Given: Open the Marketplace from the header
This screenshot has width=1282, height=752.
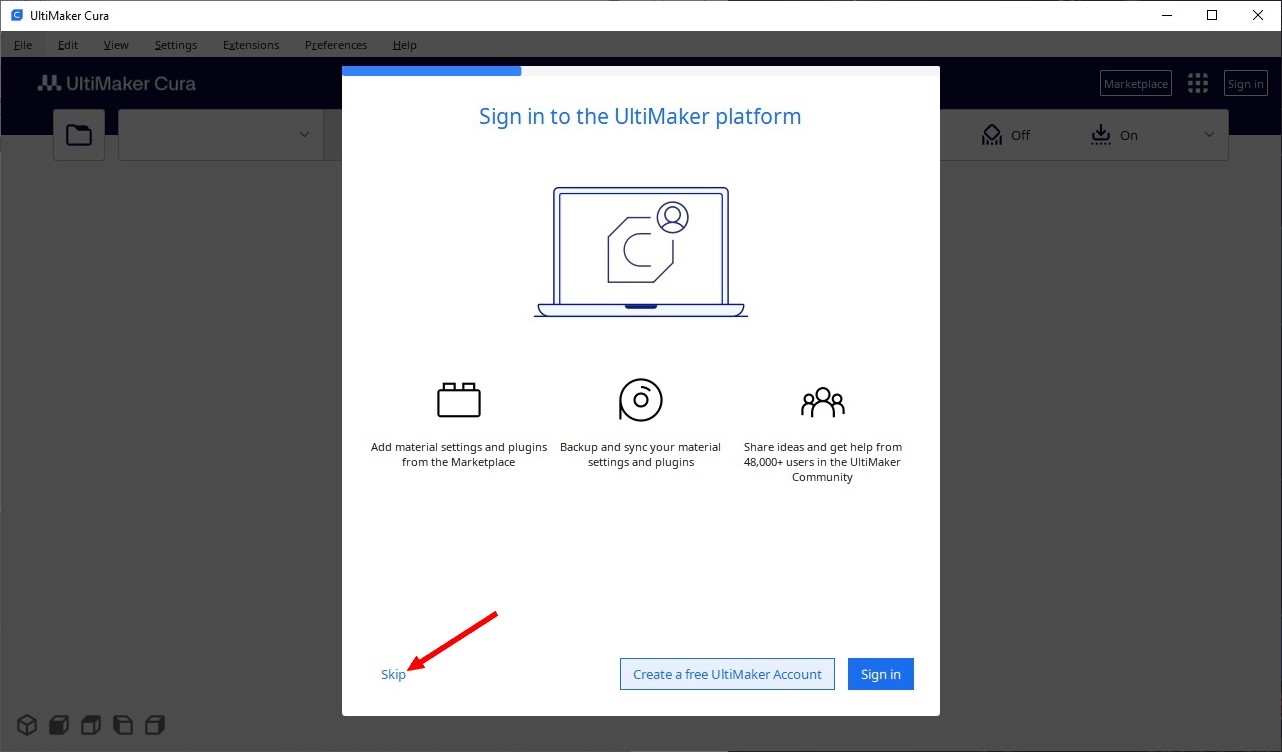Looking at the screenshot, I should [1135, 84].
